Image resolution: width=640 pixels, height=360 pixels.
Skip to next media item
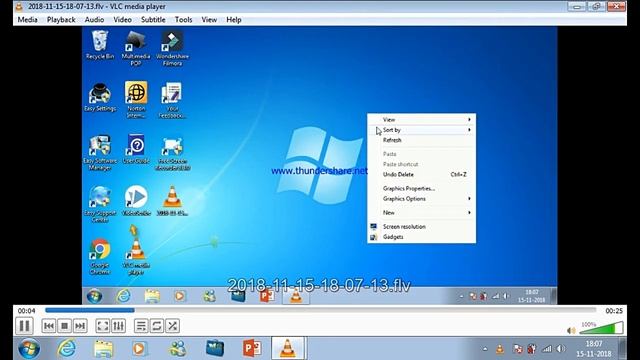80,326
